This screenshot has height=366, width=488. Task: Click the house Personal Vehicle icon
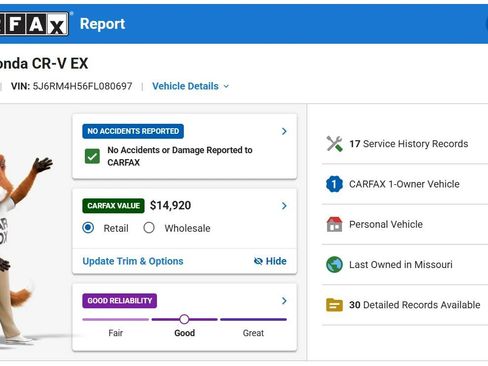pos(334,224)
